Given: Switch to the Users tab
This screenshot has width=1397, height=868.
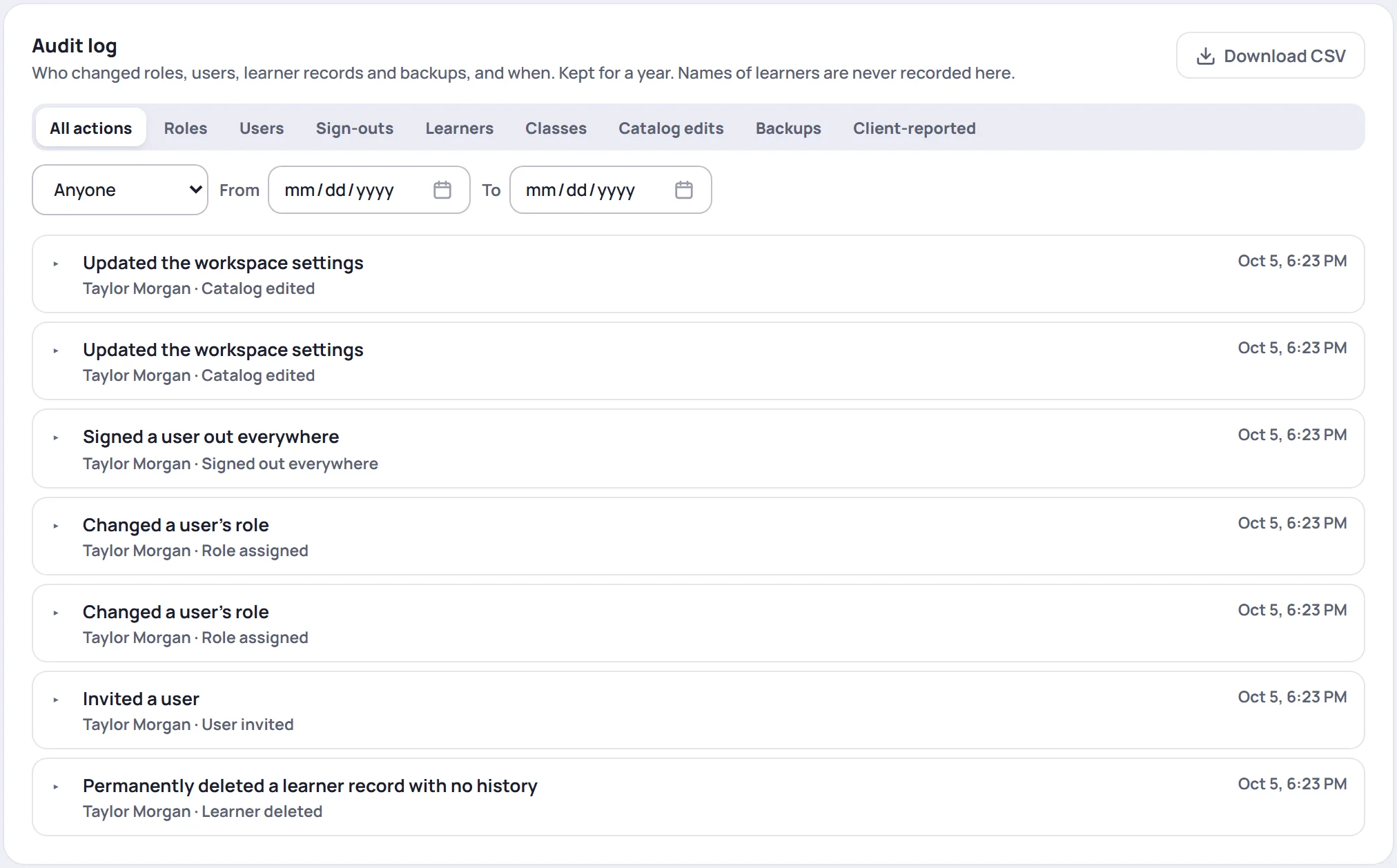Looking at the screenshot, I should [x=262, y=128].
